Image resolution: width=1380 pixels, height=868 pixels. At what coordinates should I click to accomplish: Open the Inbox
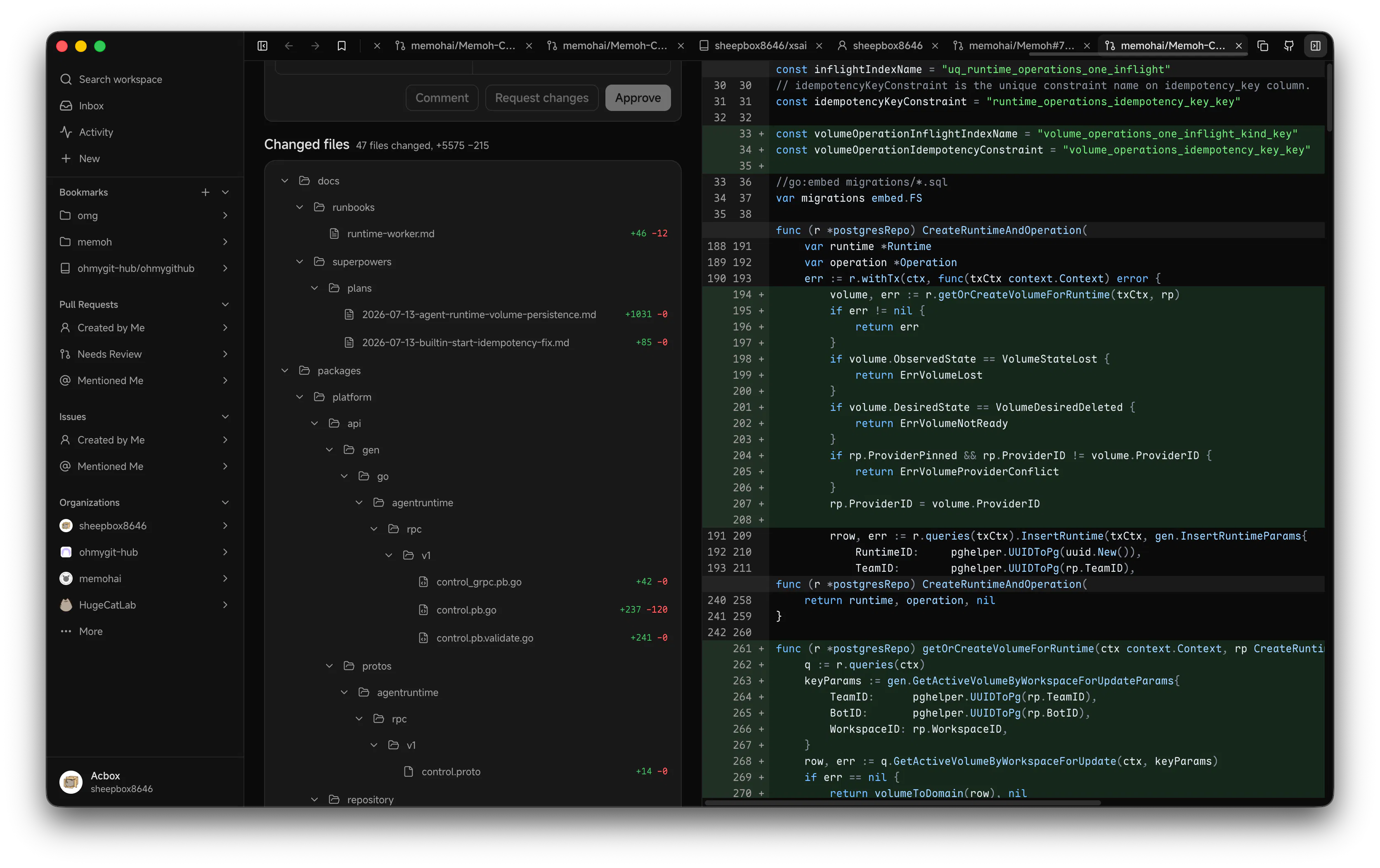(144, 106)
